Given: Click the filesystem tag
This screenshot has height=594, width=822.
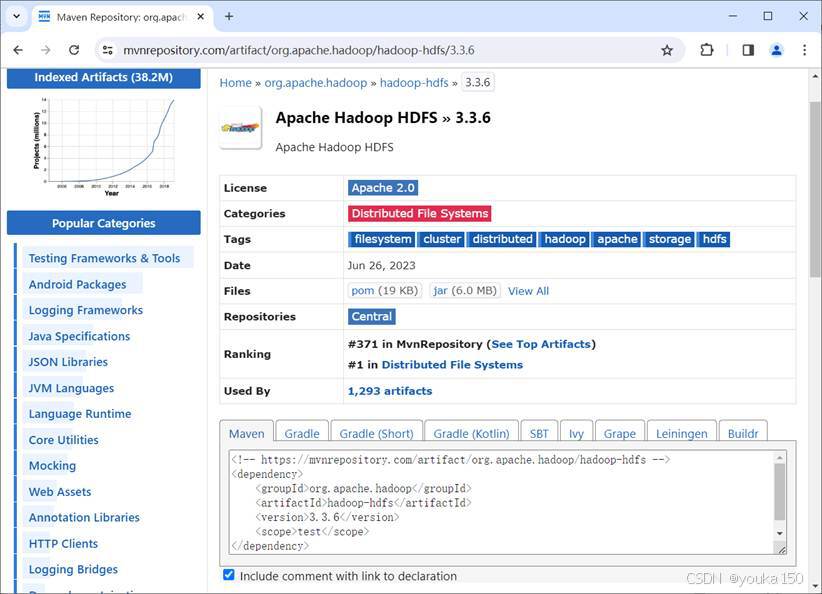Looking at the screenshot, I should pos(382,239).
